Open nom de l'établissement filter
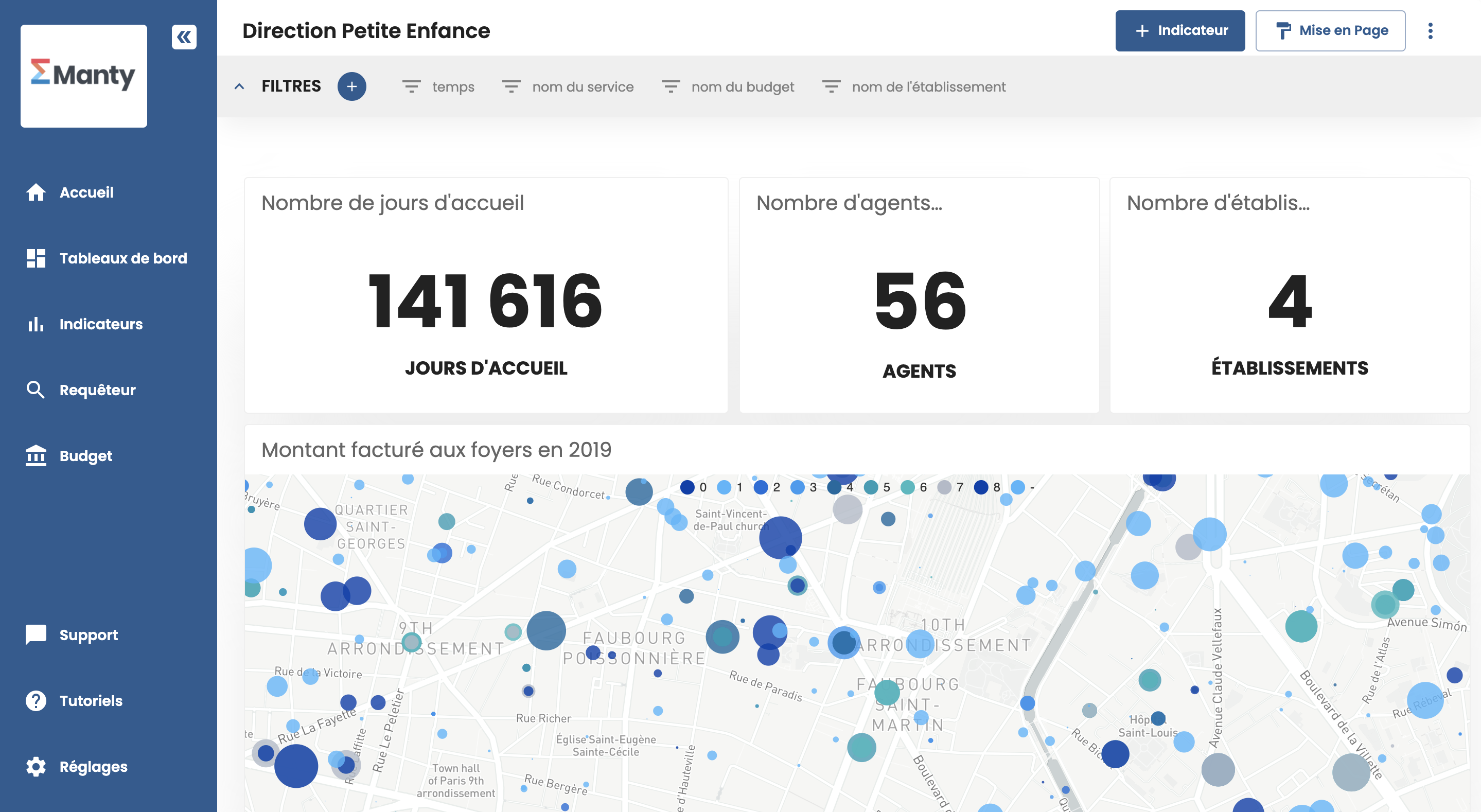This screenshot has width=1481, height=812. point(914,87)
